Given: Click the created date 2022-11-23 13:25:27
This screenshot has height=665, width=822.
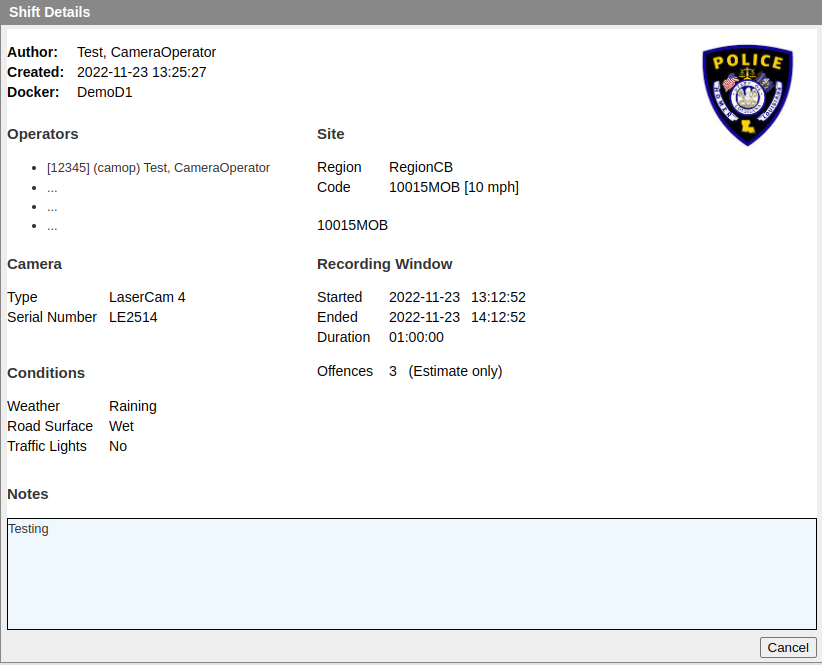Looking at the screenshot, I should click(x=141, y=72).
